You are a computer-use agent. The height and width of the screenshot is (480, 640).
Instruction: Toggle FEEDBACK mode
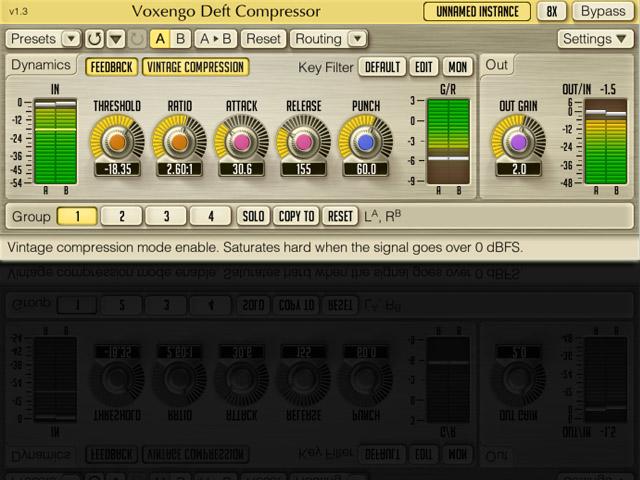[x=111, y=67]
